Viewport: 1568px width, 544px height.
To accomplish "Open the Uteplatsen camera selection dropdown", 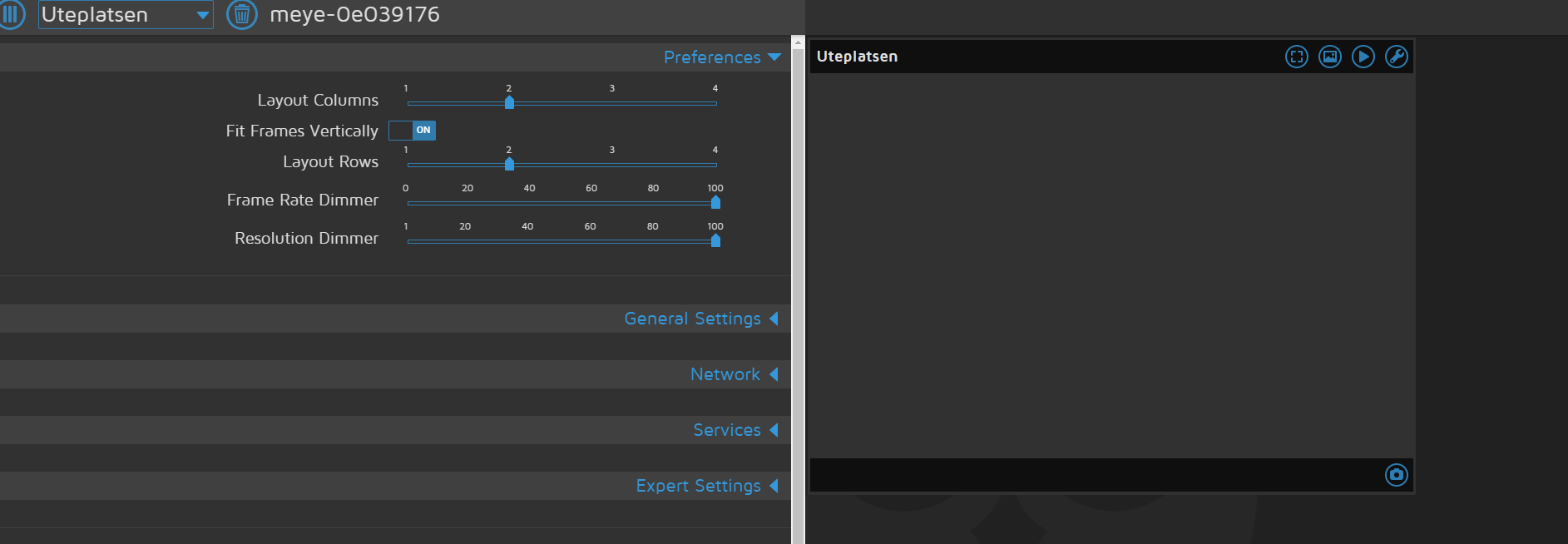I will point(126,14).
